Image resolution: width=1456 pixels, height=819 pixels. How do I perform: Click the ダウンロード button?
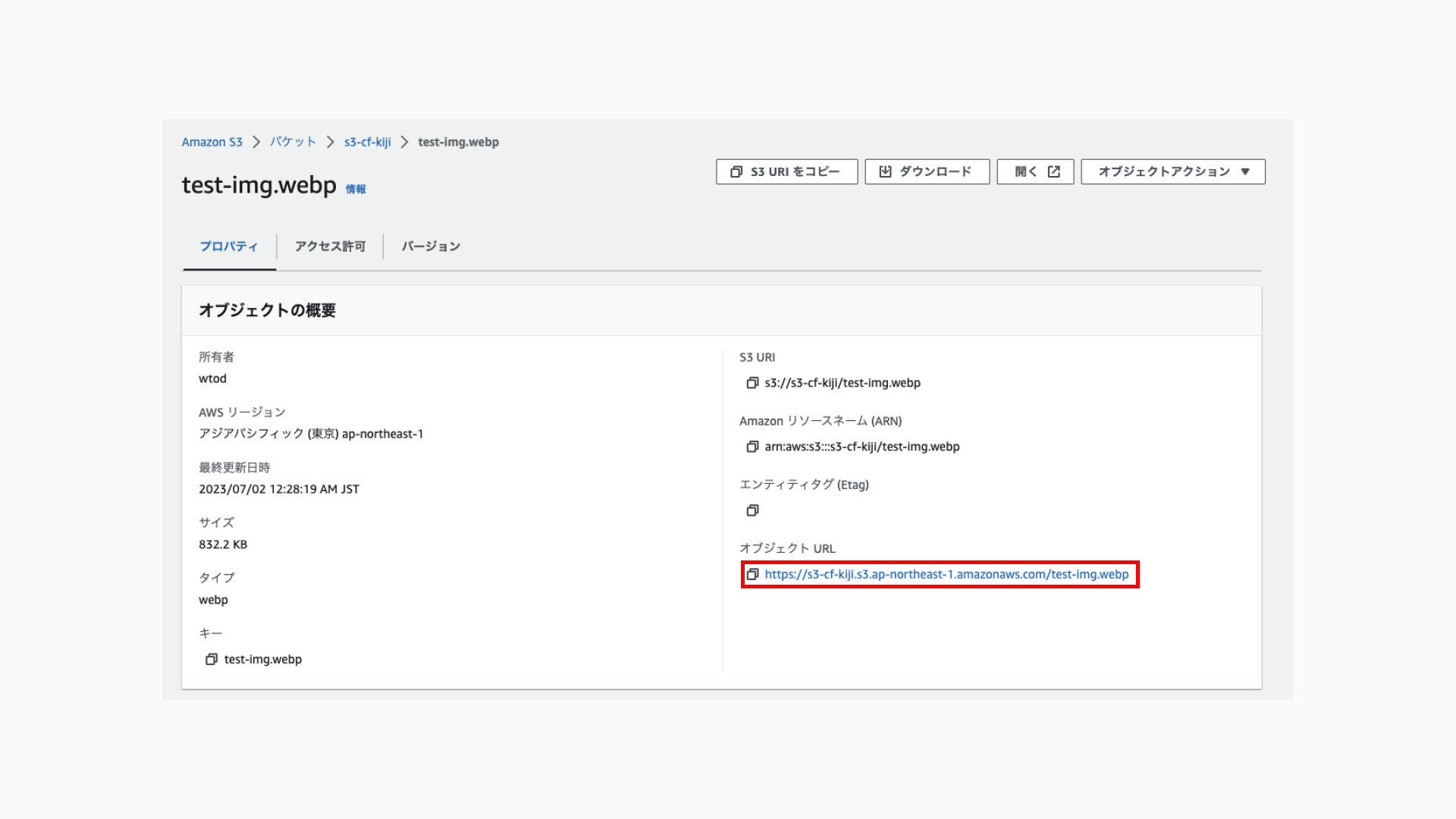(927, 171)
